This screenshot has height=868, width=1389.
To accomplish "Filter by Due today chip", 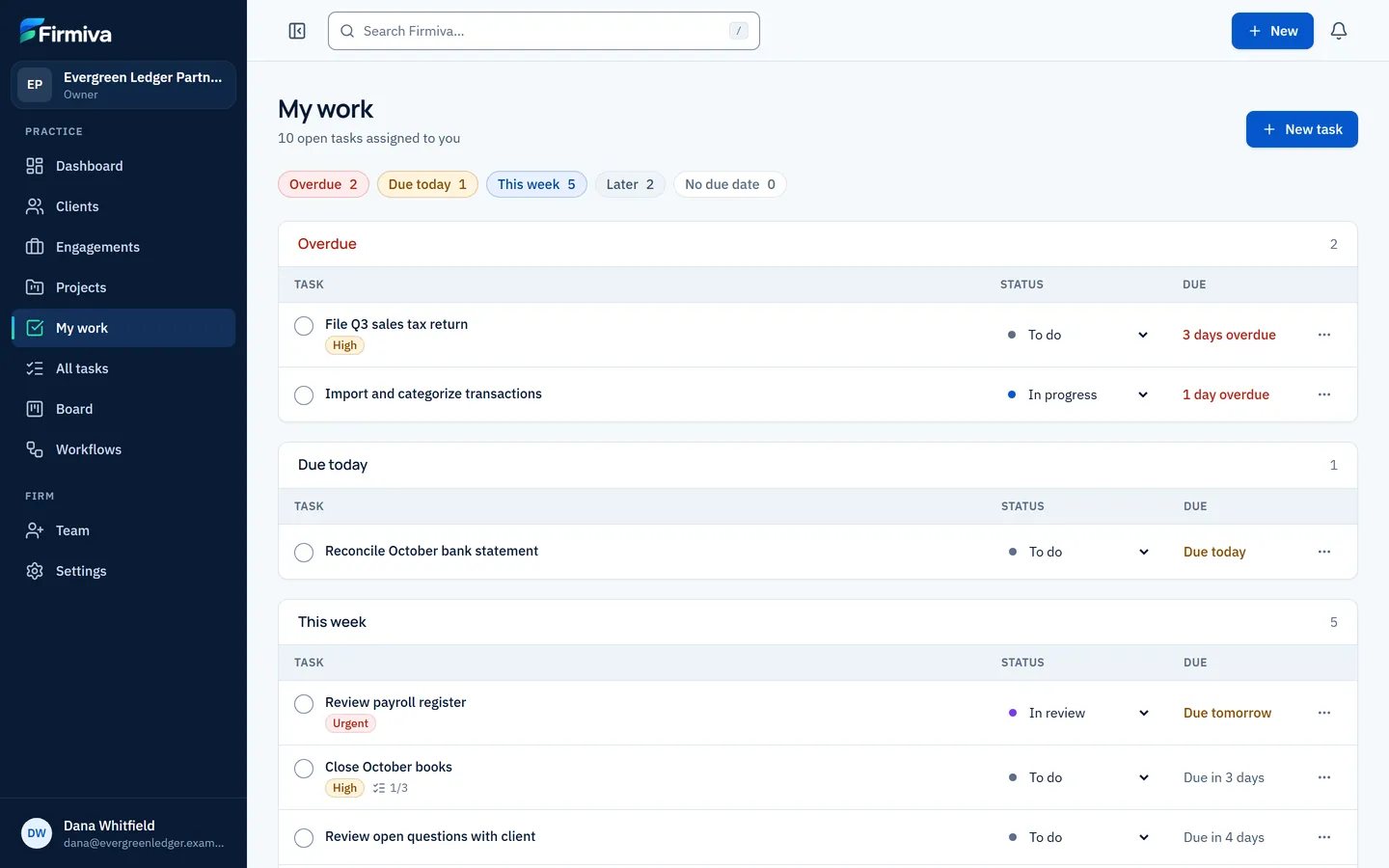I will pyautogui.click(x=427, y=184).
